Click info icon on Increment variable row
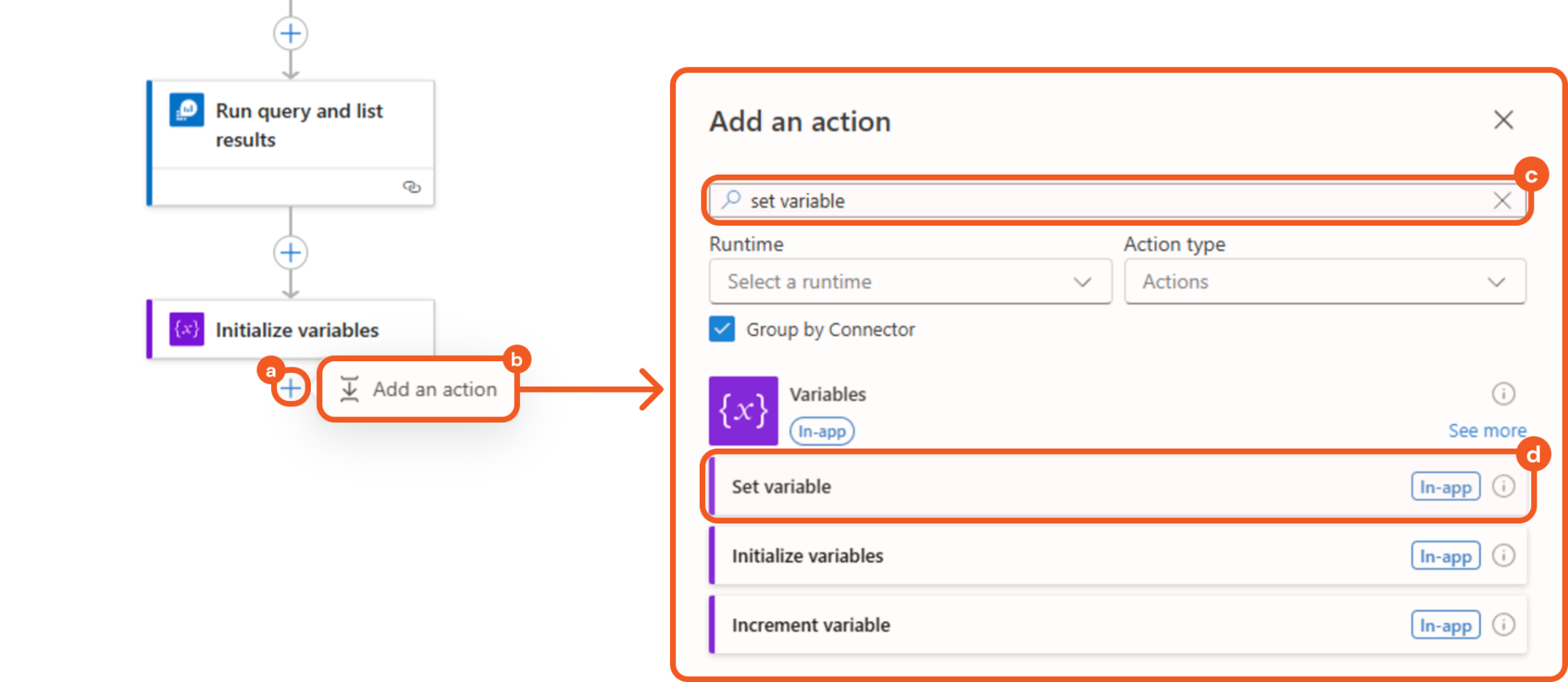 (1503, 625)
